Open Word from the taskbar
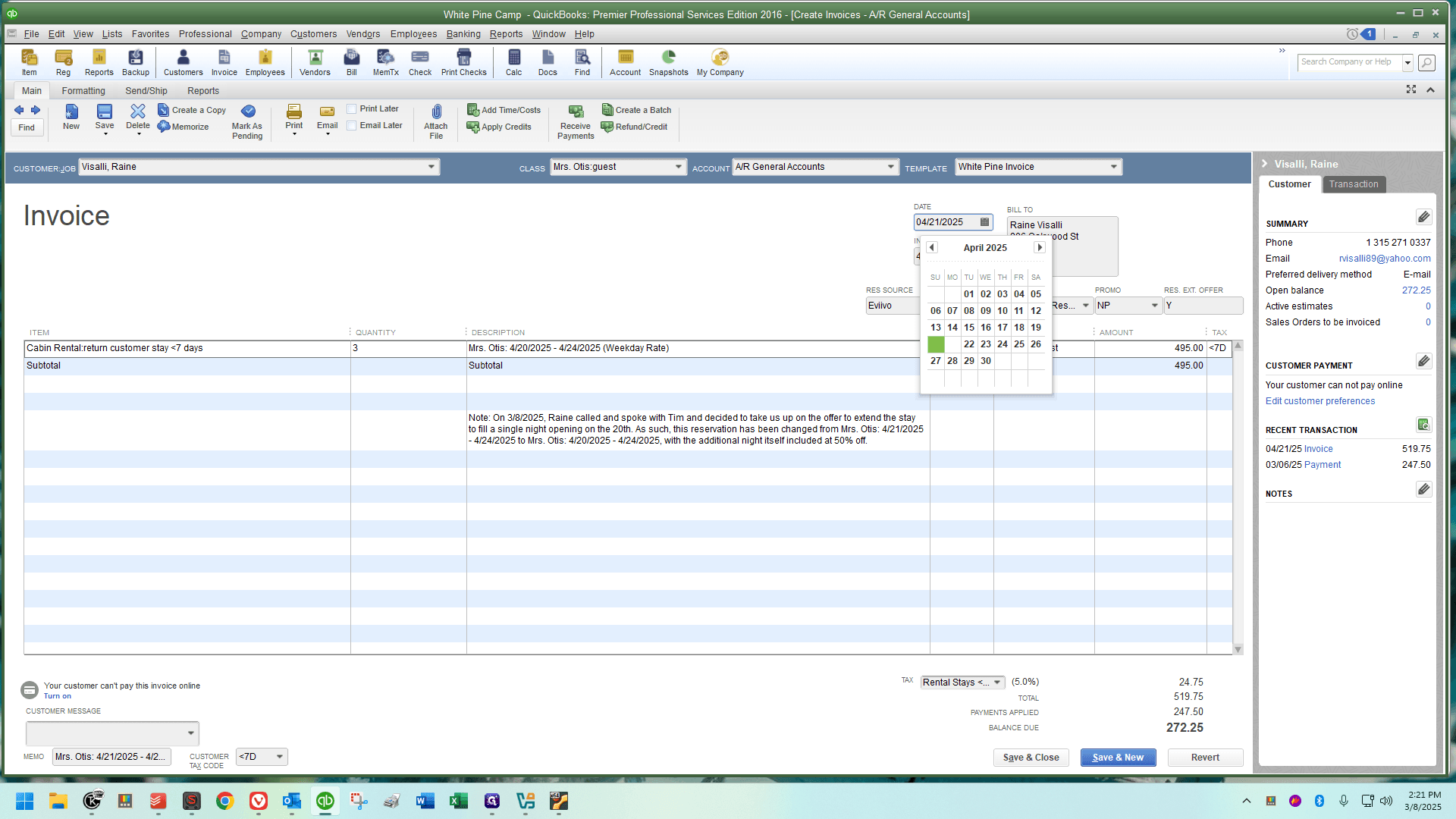 (x=425, y=801)
